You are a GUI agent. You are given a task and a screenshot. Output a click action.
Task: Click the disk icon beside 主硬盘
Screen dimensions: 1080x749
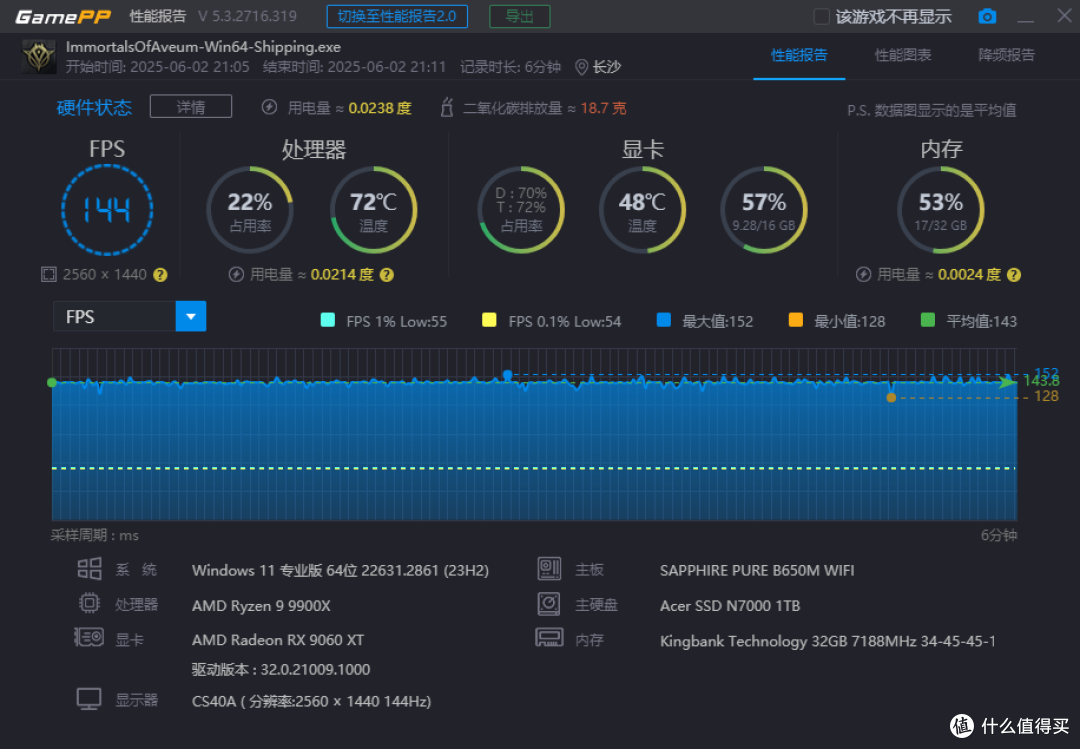click(x=549, y=604)
